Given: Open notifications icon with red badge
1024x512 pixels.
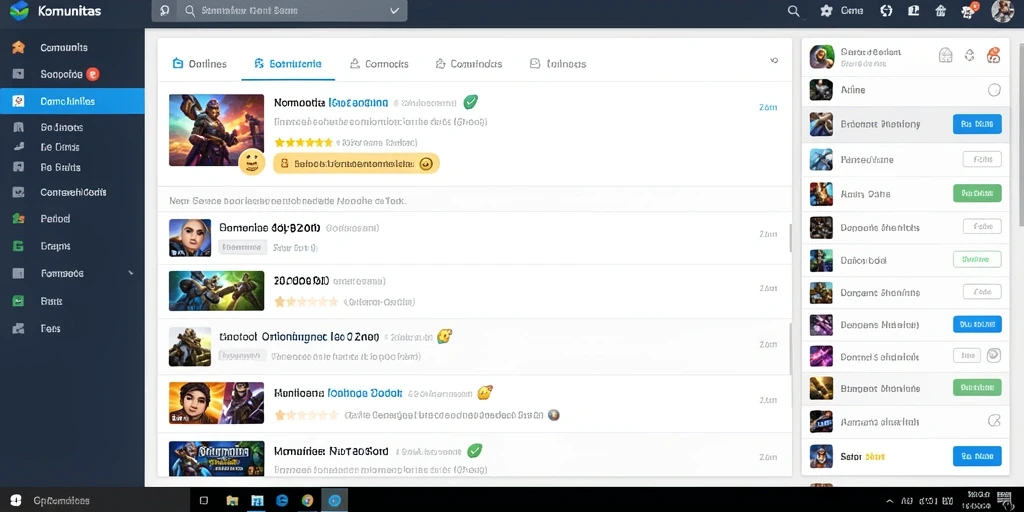Looking at the screenshot, I should [x=969, y=10].
